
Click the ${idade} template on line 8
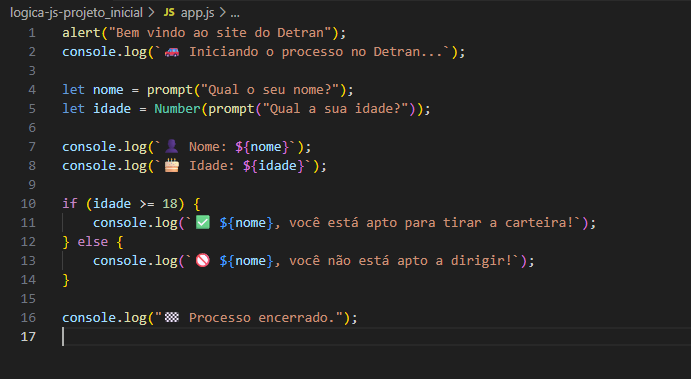tap(274, 166)
